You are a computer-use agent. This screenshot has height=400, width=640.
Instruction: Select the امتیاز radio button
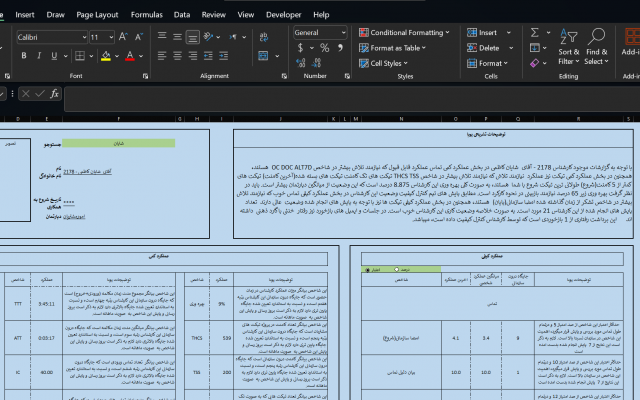[368, 270]
